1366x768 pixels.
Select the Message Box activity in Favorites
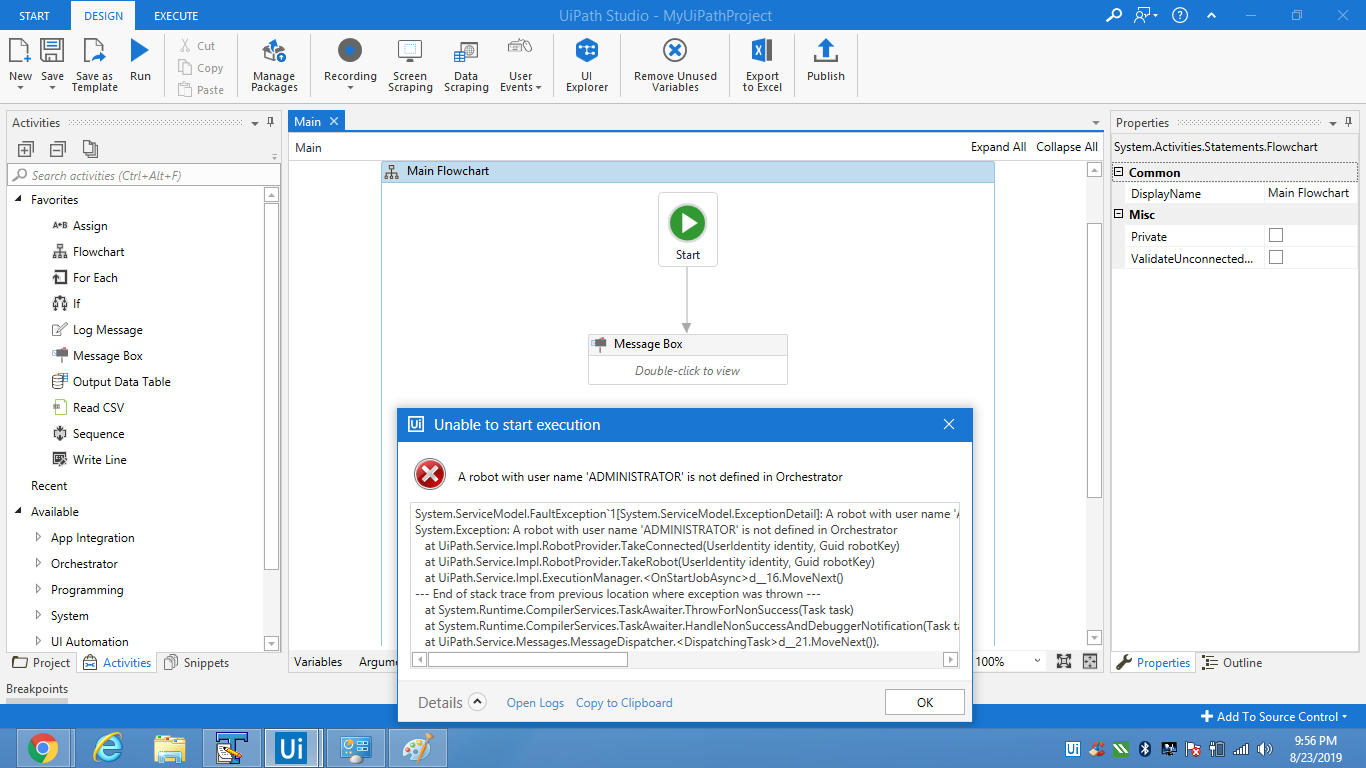coord(107,356)
